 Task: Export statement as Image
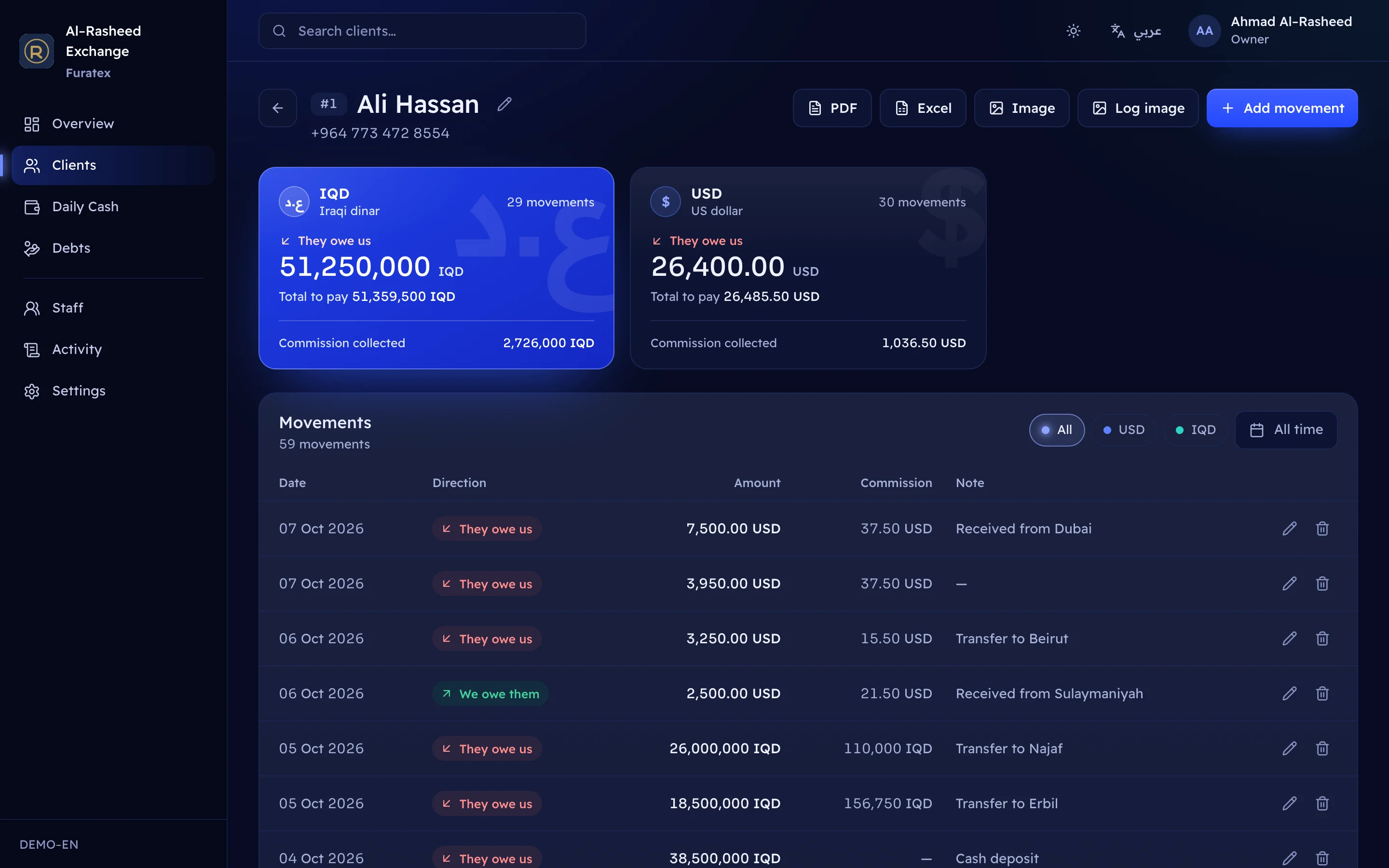click(1021, 108)
